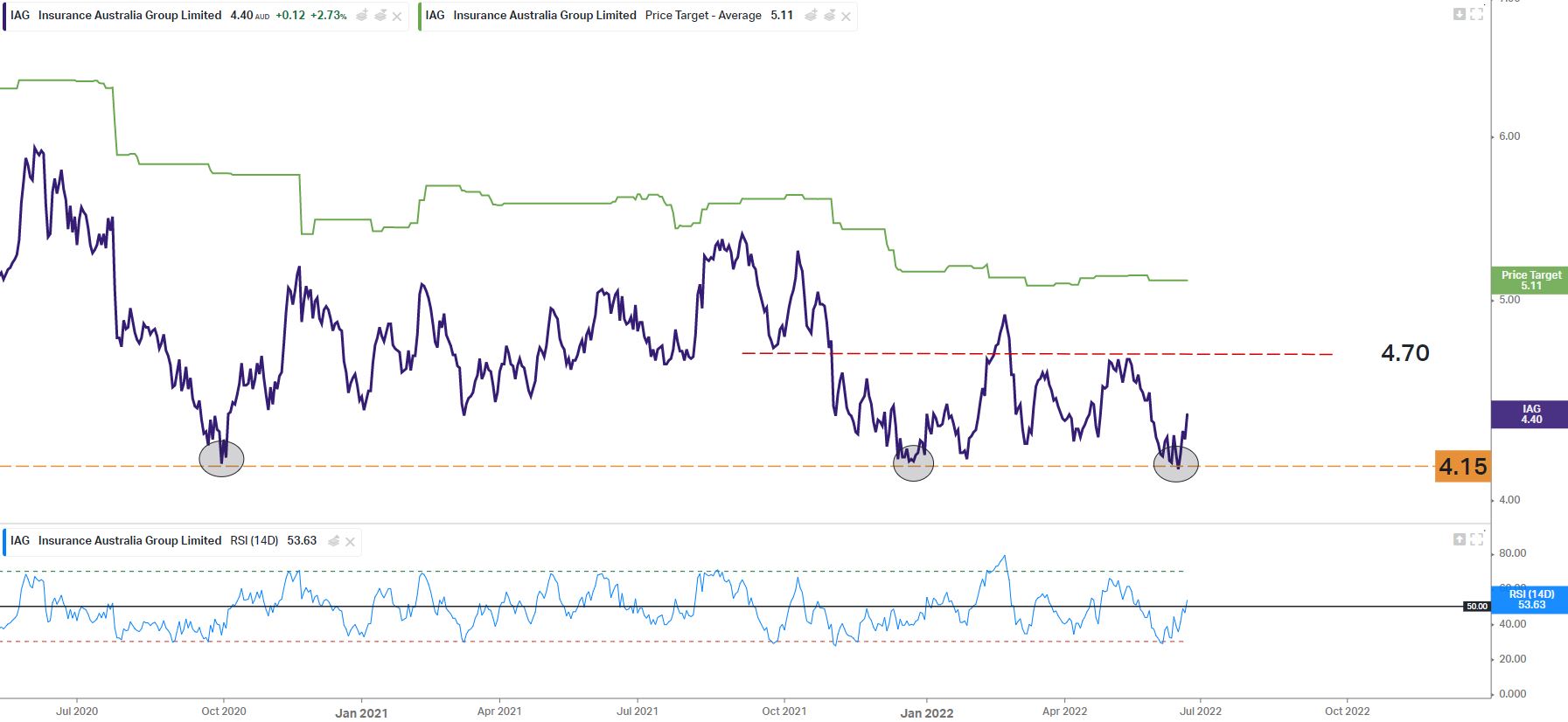Click the Jul 2021 date axis label

pyautogui.click(x=638, y=712)
